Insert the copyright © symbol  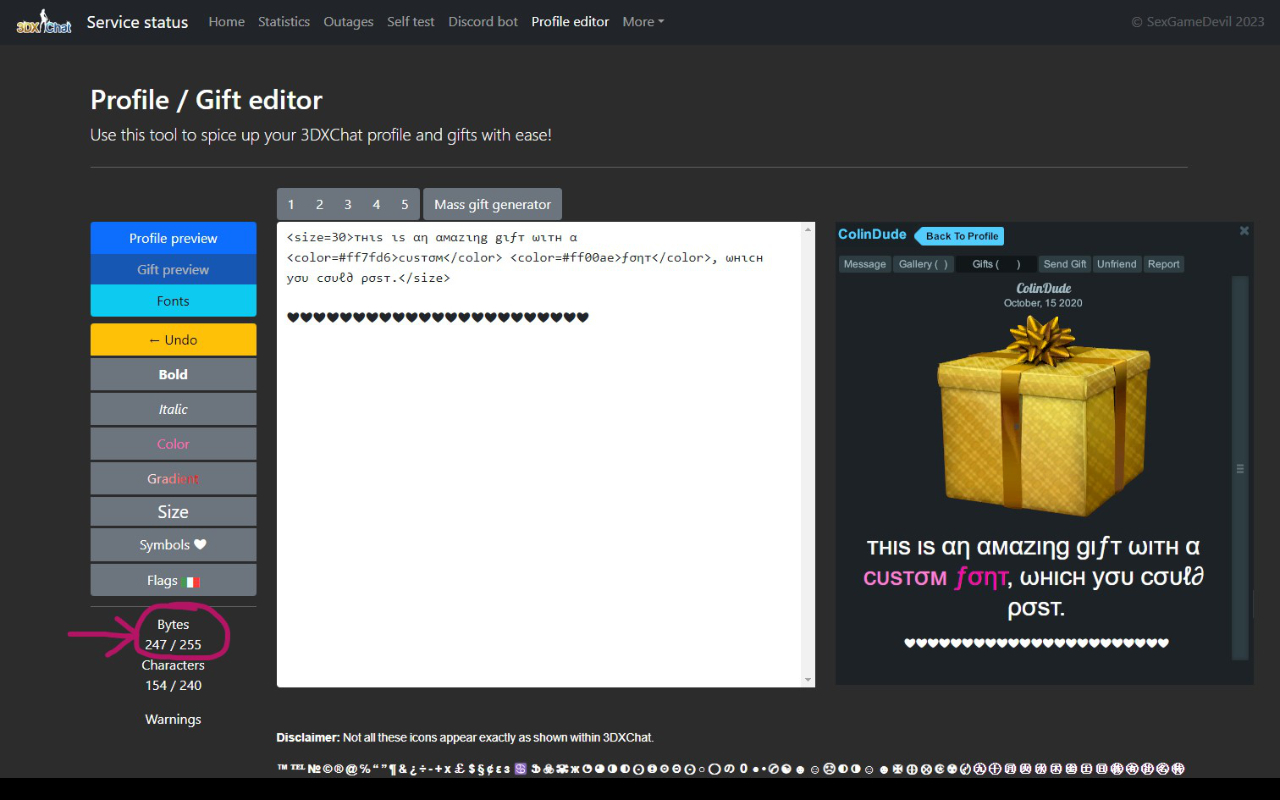[327, 768]
